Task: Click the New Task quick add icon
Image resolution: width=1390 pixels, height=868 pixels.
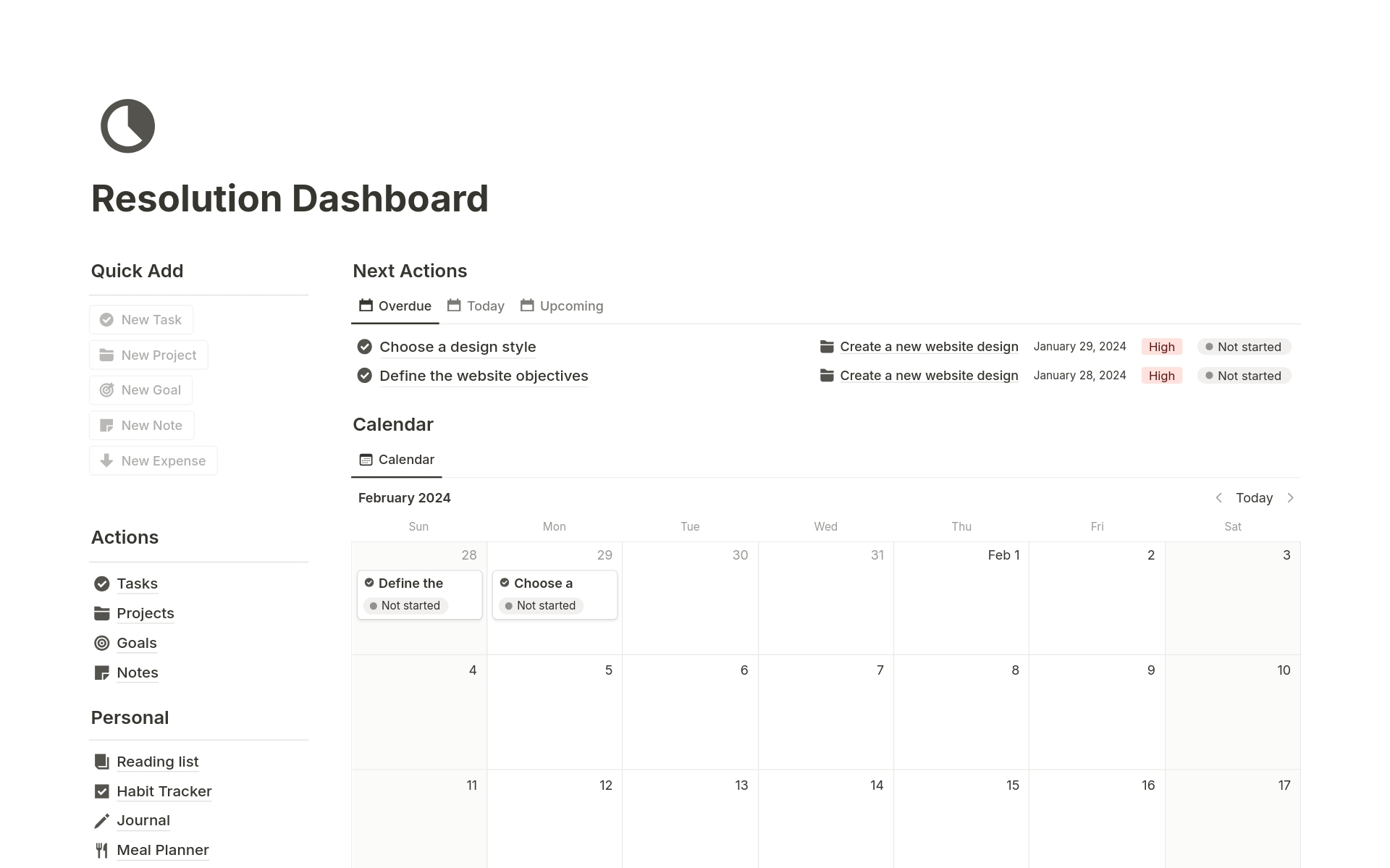Action: pos(108,319)
